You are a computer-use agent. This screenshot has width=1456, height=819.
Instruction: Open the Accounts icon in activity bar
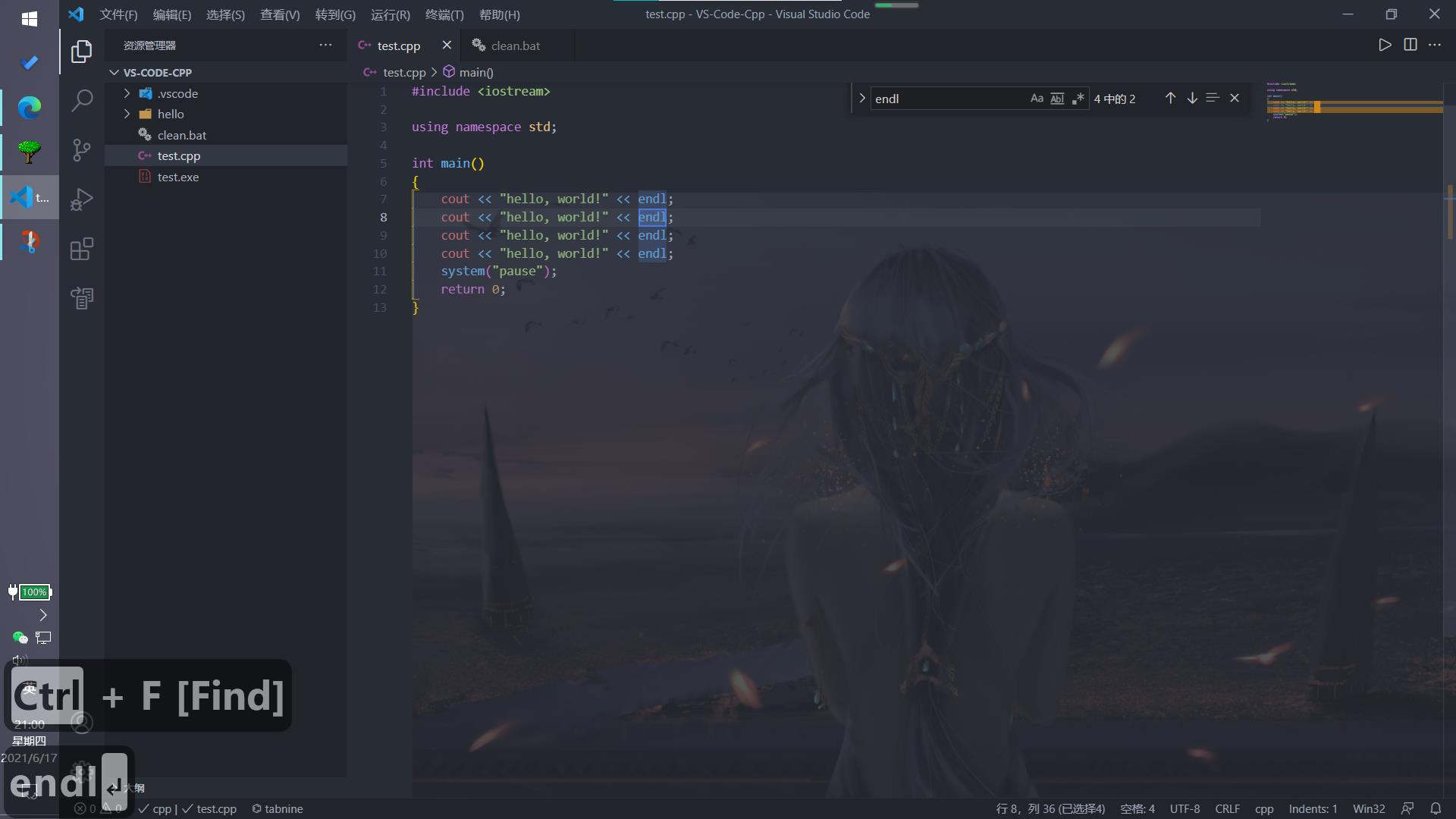[x=82, y=722]
